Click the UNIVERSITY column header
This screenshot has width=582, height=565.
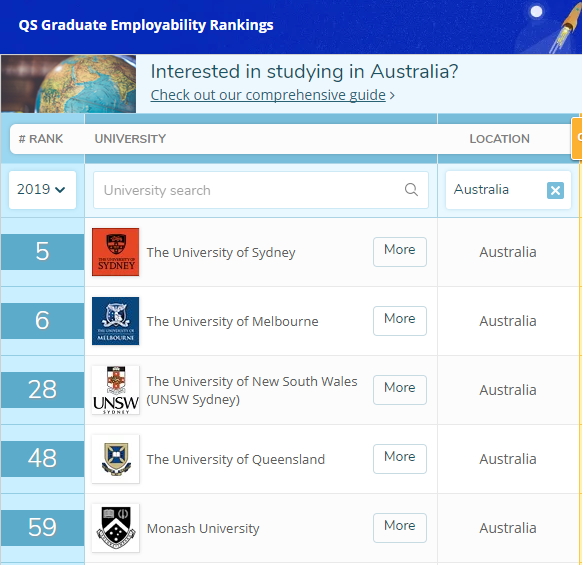click(x=130, y=139)
